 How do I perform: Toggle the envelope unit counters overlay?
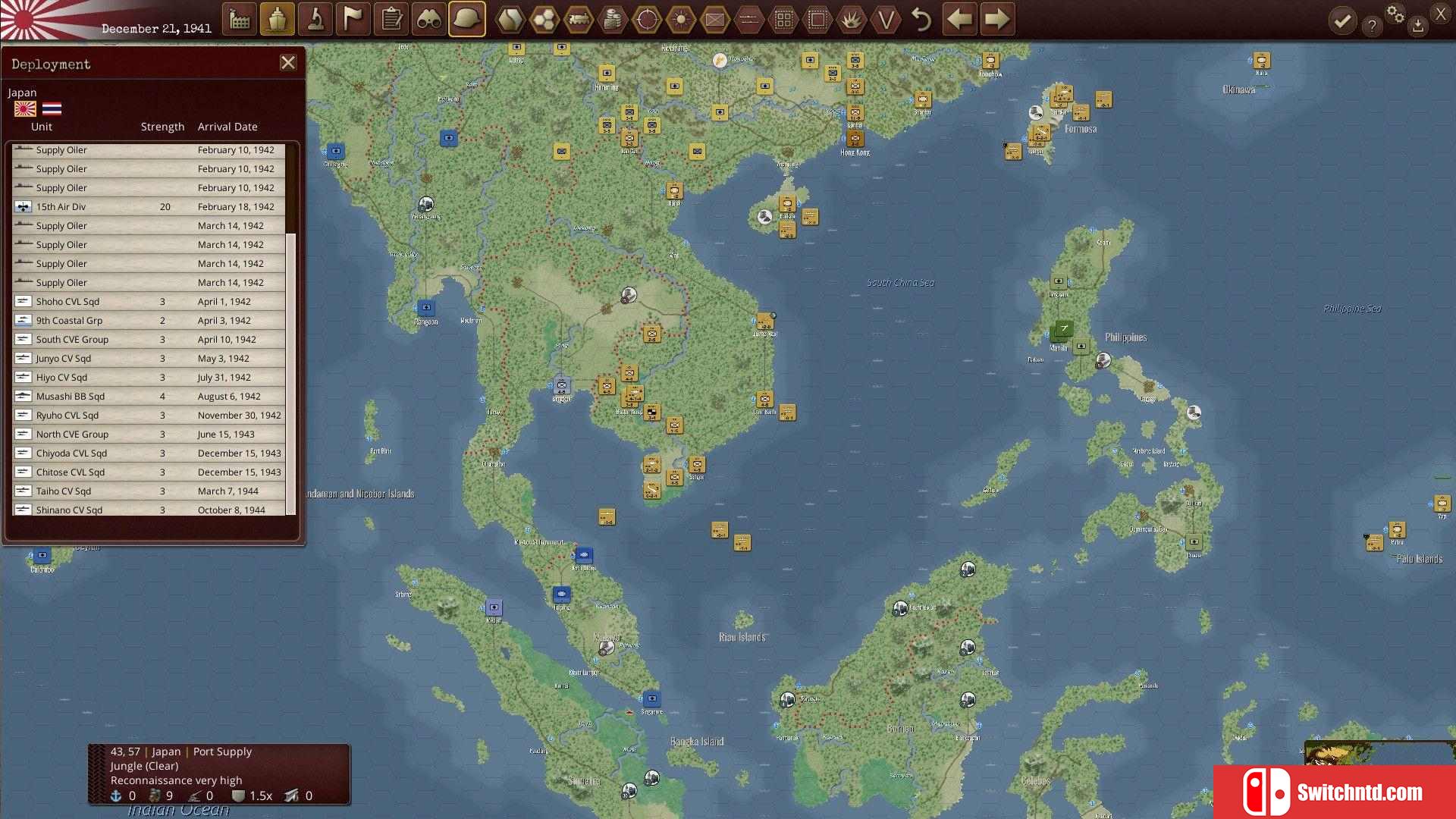tap(715, 19)
